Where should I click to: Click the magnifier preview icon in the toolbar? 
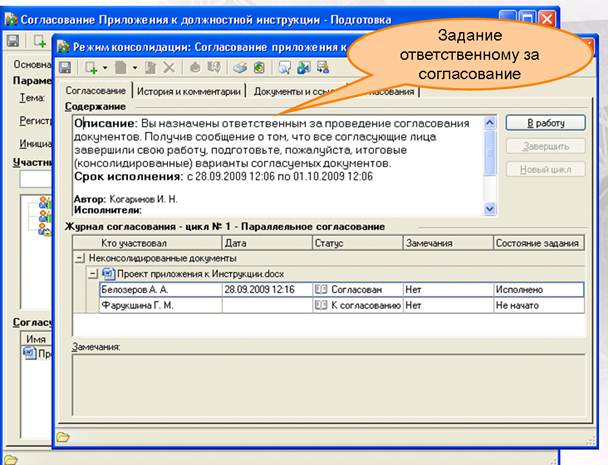(285, 68)
